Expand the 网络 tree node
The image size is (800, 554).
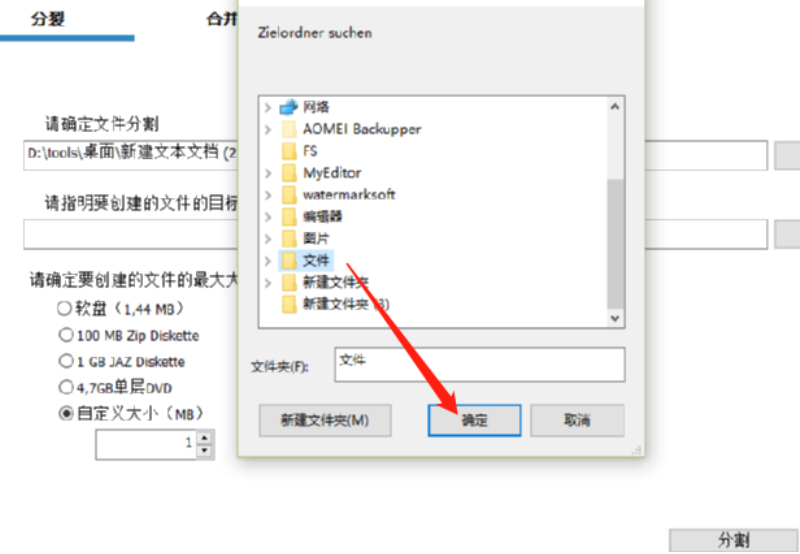[x=268, y=108]
